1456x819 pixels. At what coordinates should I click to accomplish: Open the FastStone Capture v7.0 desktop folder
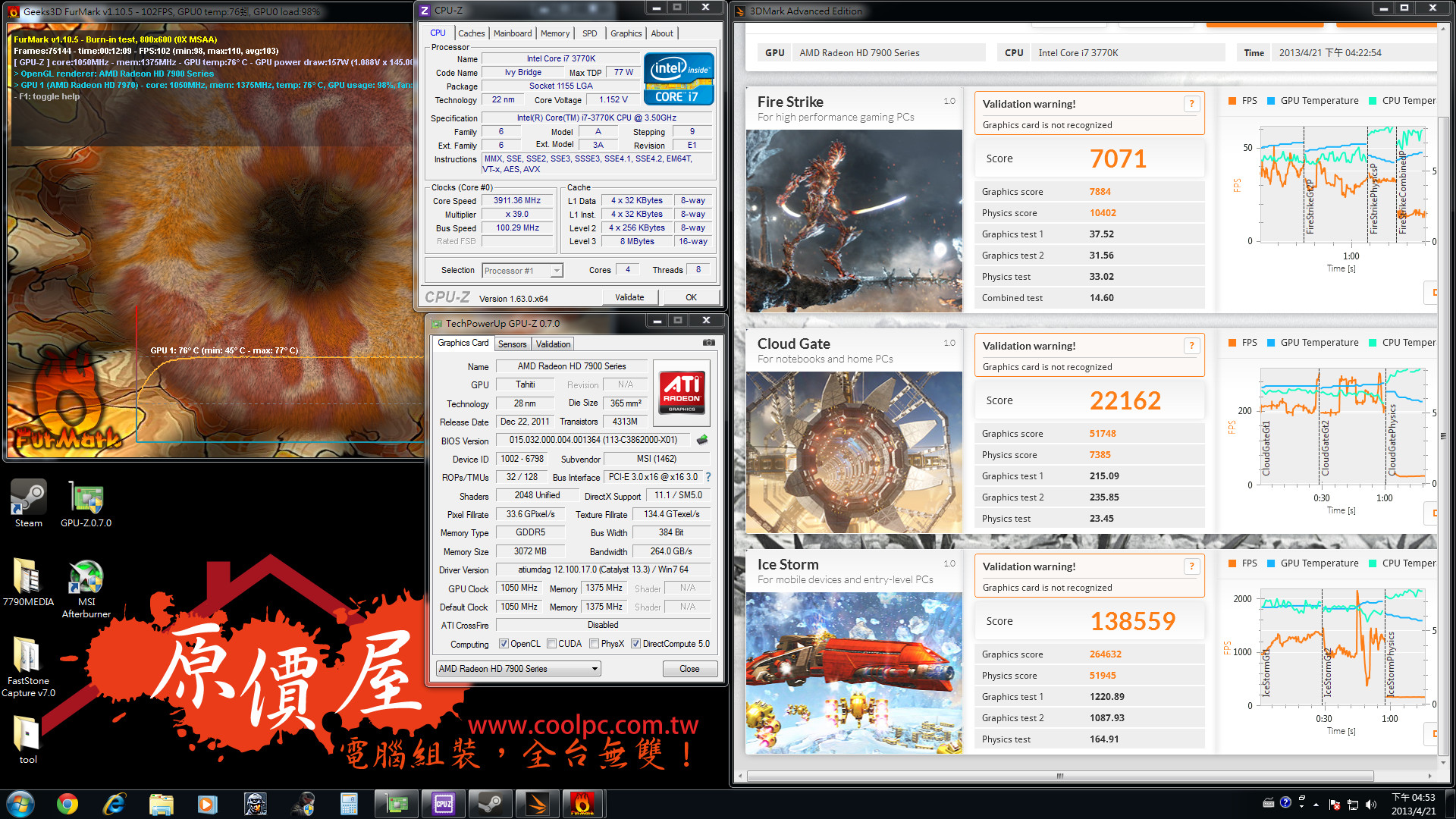pyautogui.click(x=28, y=667)
